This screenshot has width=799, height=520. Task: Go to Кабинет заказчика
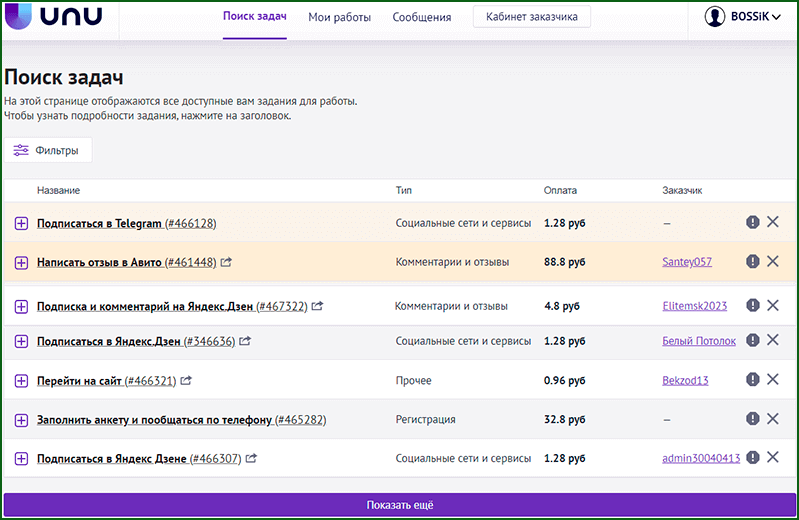[x=531, y=17]
